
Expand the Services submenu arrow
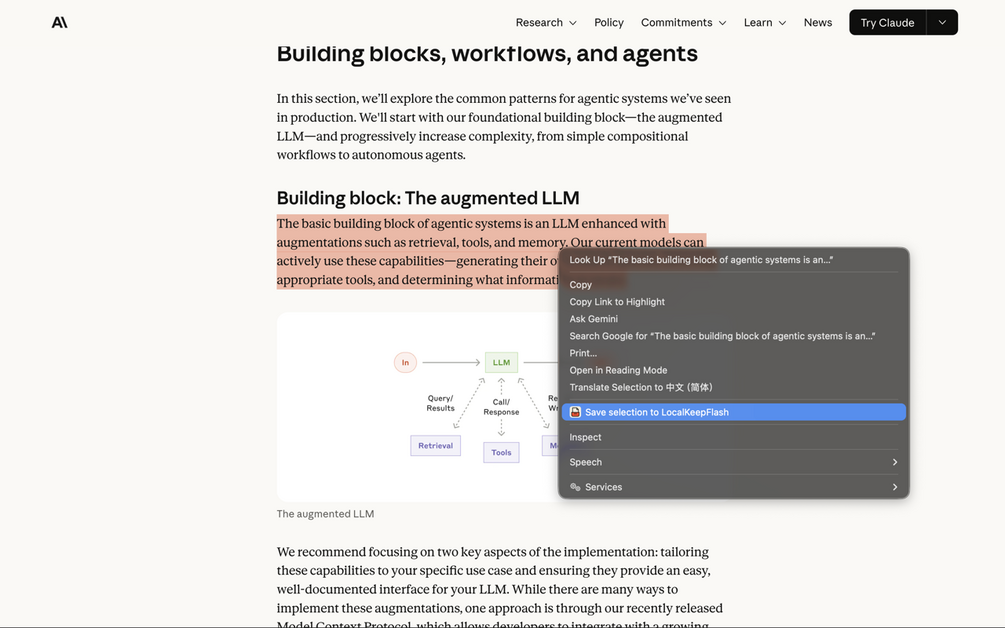895,487
